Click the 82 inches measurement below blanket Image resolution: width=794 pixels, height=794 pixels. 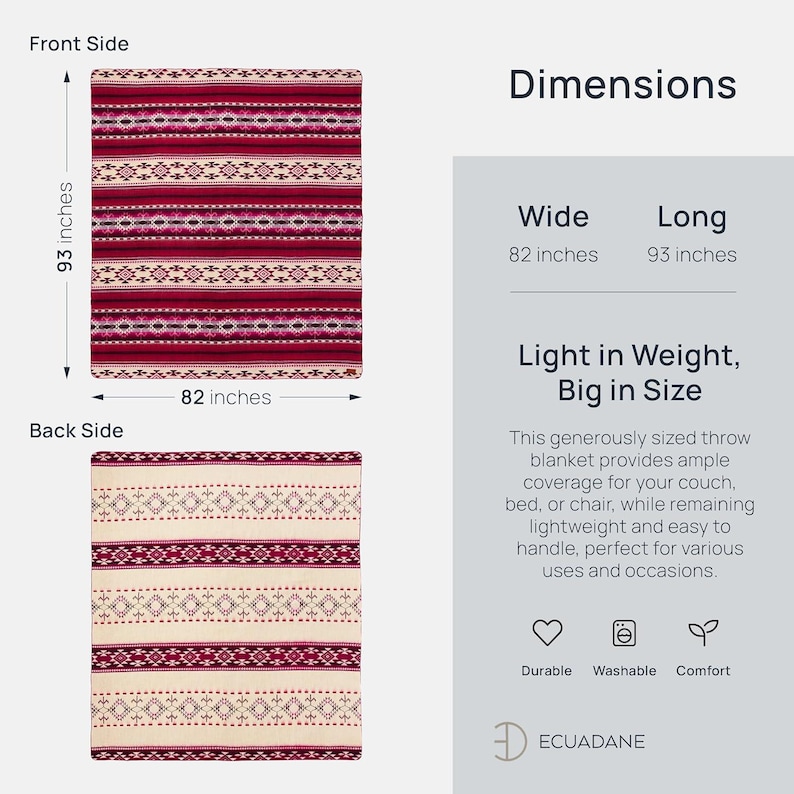point(226,398)
